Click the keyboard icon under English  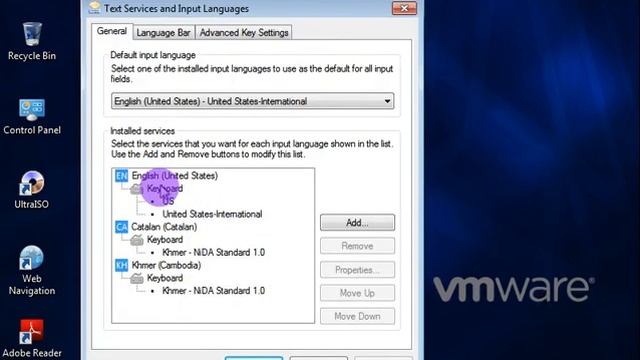click(137, 189)
